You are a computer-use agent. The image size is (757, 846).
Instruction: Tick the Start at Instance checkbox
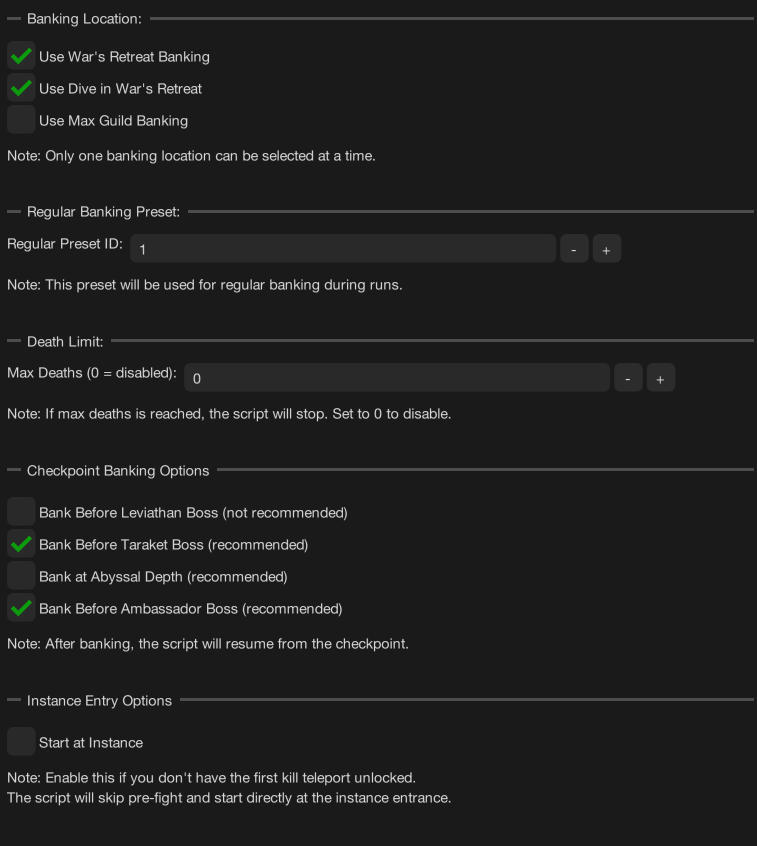(x=21, y=743)
